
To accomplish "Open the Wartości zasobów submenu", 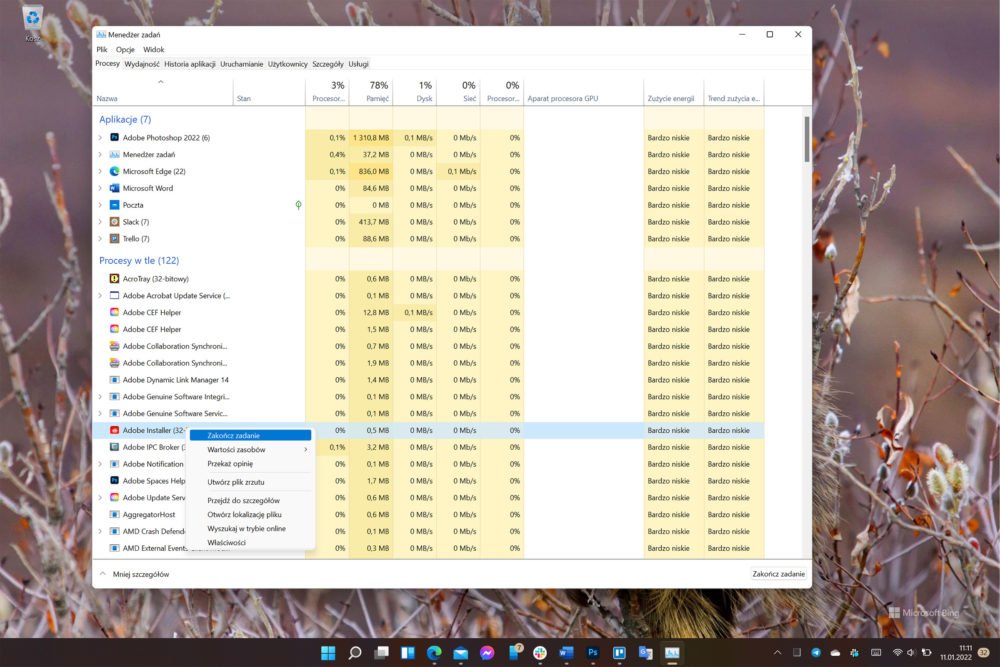I will click(x=251, y=450).
